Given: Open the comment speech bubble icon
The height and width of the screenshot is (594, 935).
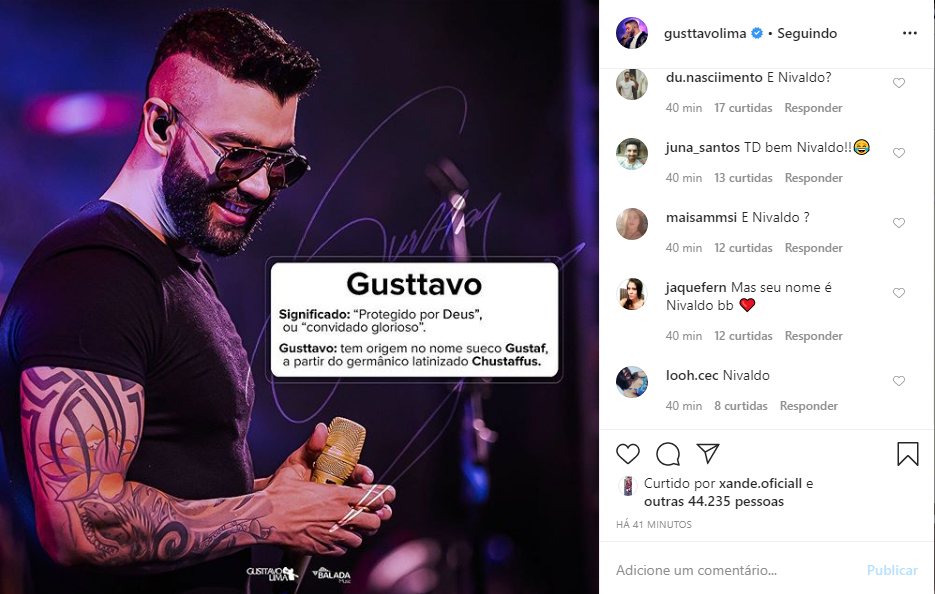Looking at the screenshot, I should [x=668, y=454].
